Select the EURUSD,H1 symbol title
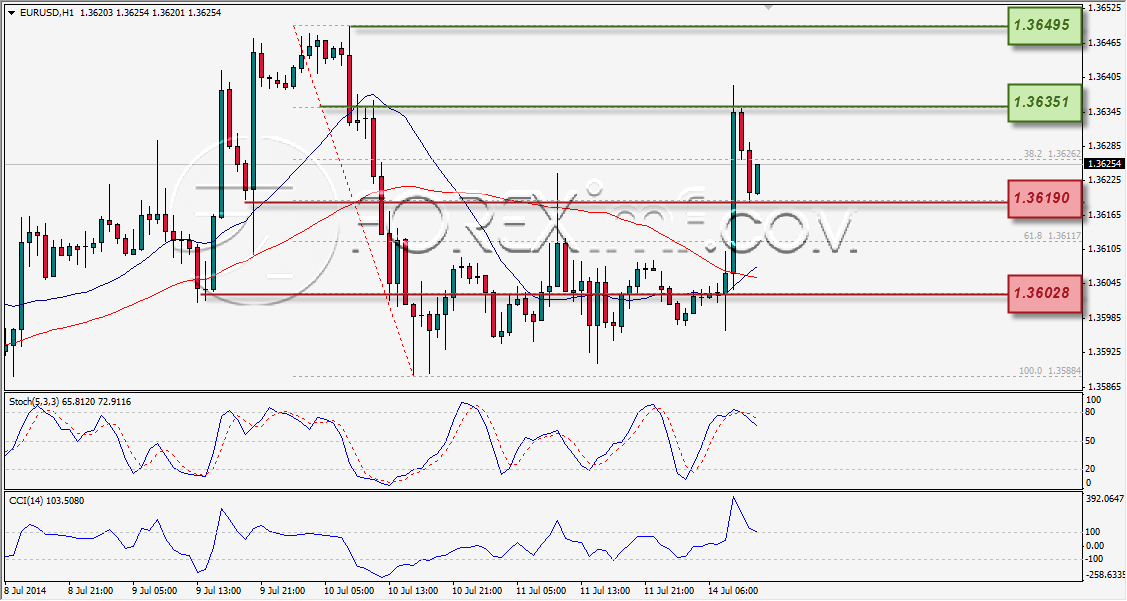 pos(46,13)
